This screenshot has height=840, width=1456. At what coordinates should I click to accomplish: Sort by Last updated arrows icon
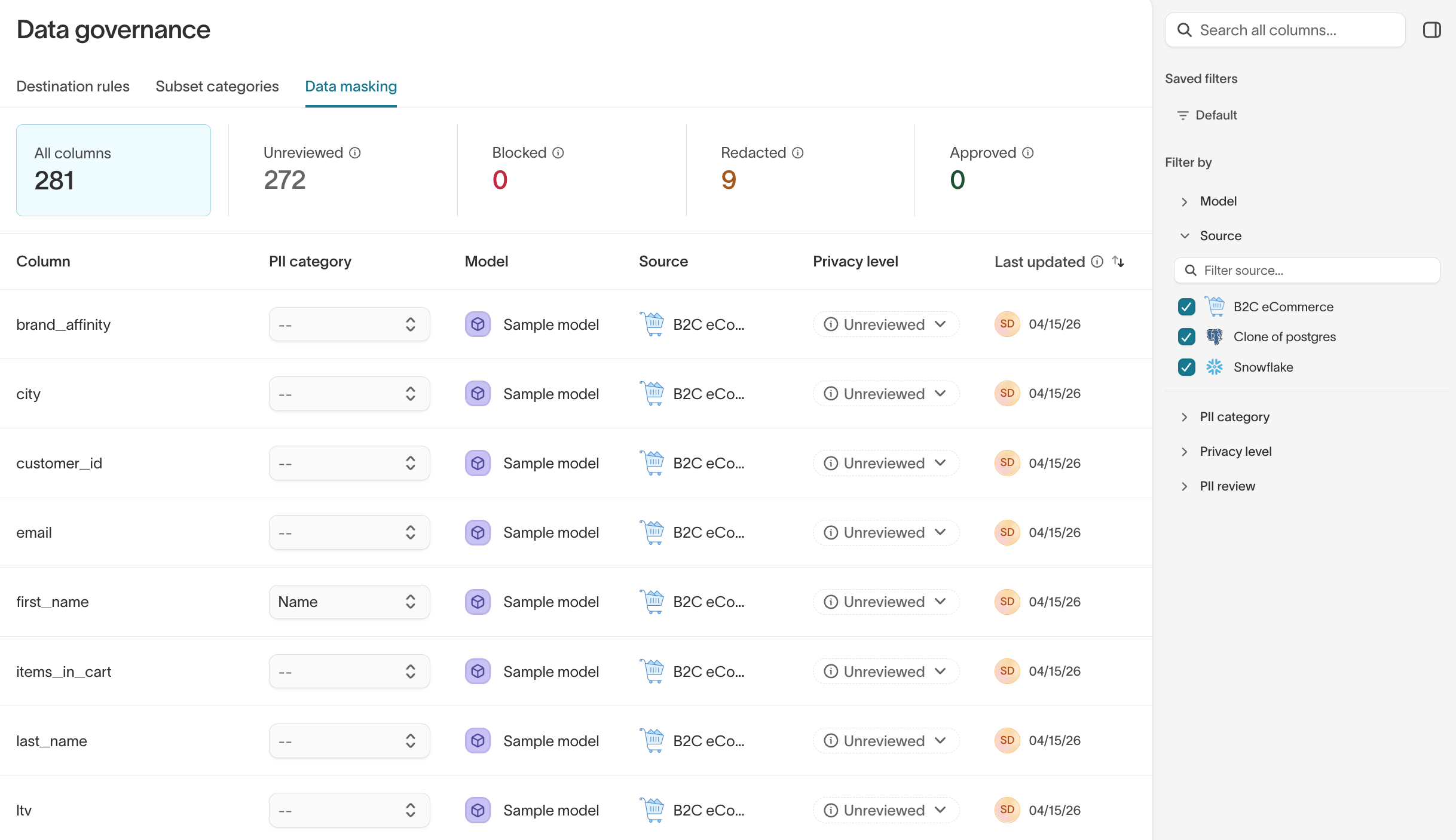pos(1118,261)
